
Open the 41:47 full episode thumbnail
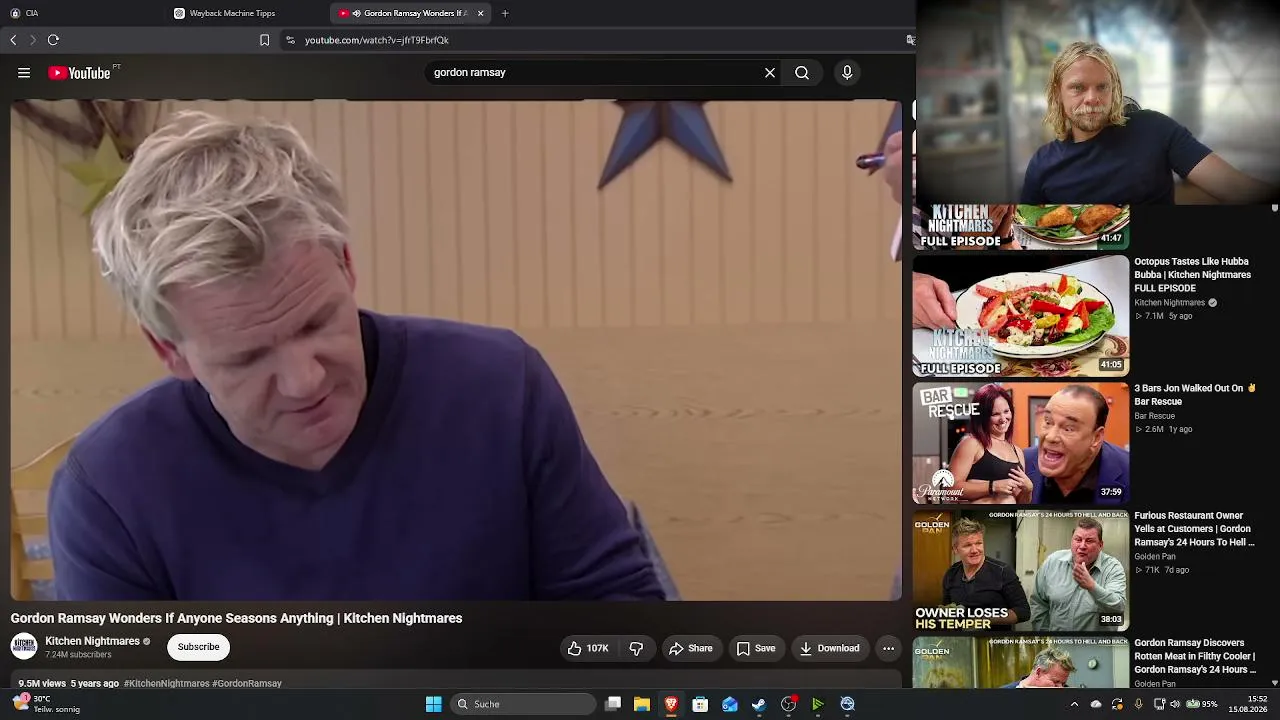point(1021,227)
